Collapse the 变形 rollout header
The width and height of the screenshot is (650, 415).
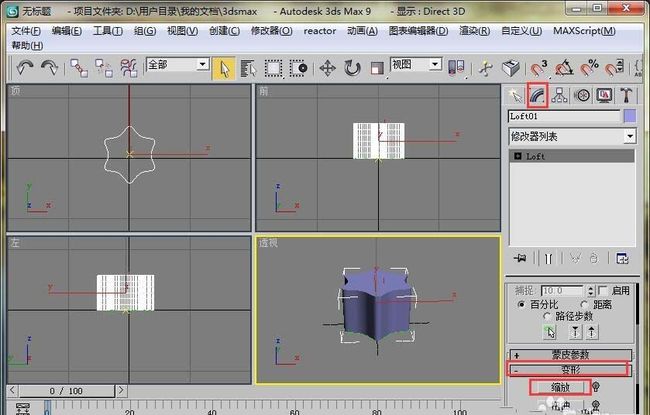(x=569, y=370)
